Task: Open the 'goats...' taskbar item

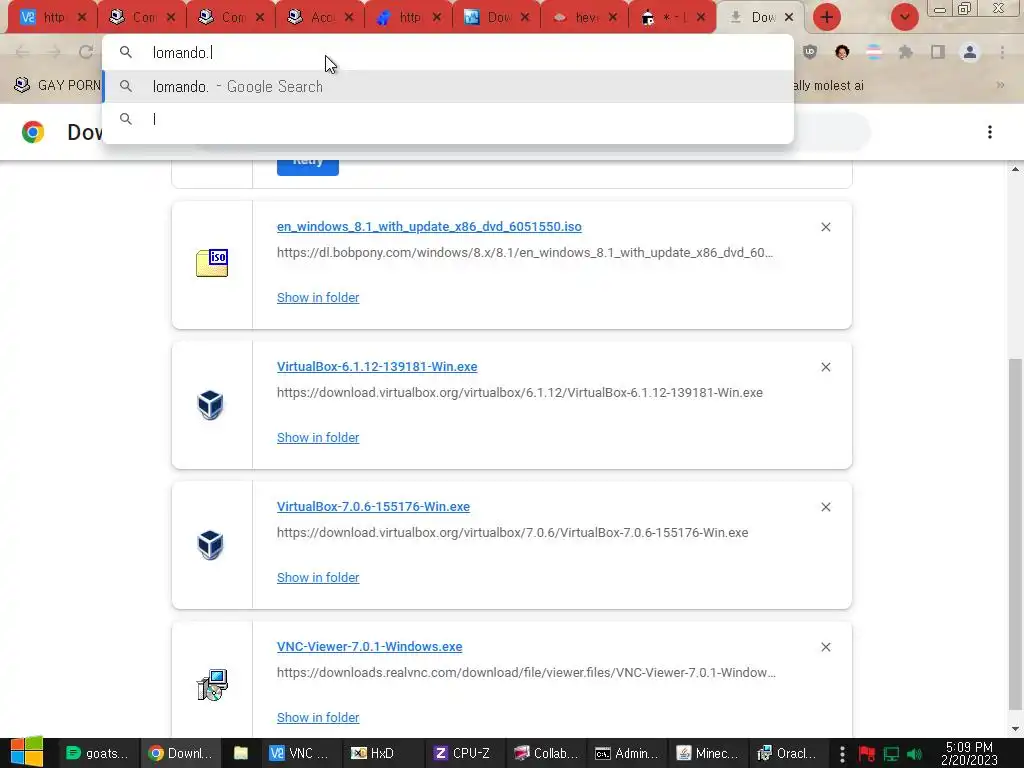Action: coord(98,754)
